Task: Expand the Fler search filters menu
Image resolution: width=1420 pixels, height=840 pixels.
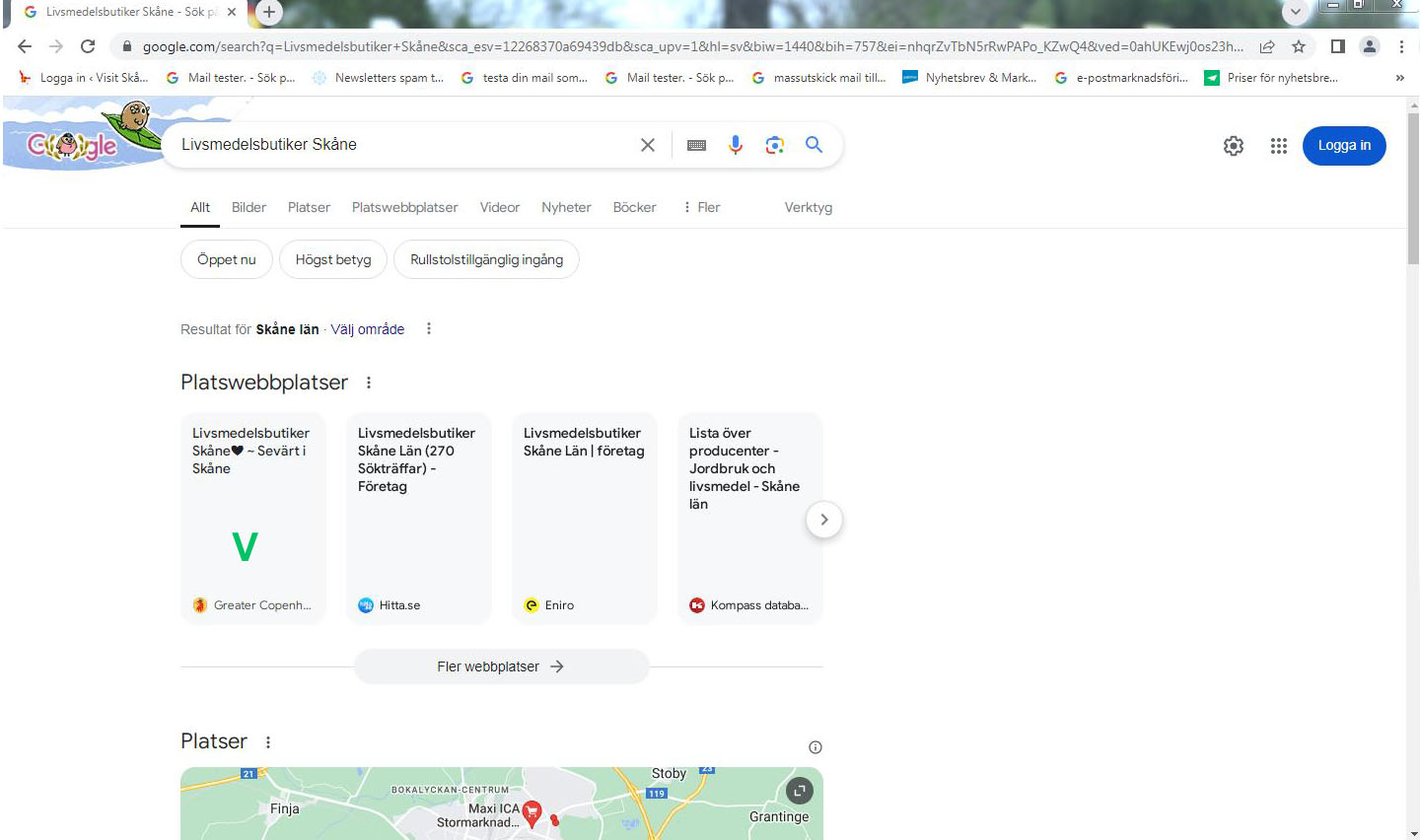Action: coord(701,207)
